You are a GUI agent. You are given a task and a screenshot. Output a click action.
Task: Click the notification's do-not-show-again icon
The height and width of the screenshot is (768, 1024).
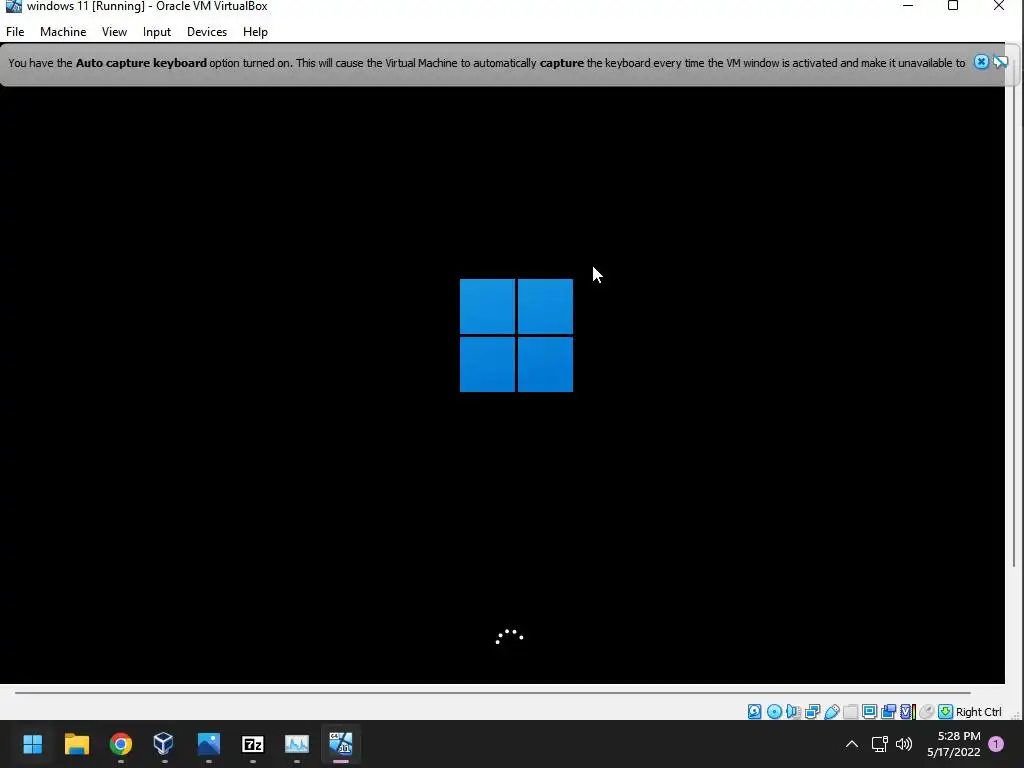pyautogui.click(x=1000, y=62)
